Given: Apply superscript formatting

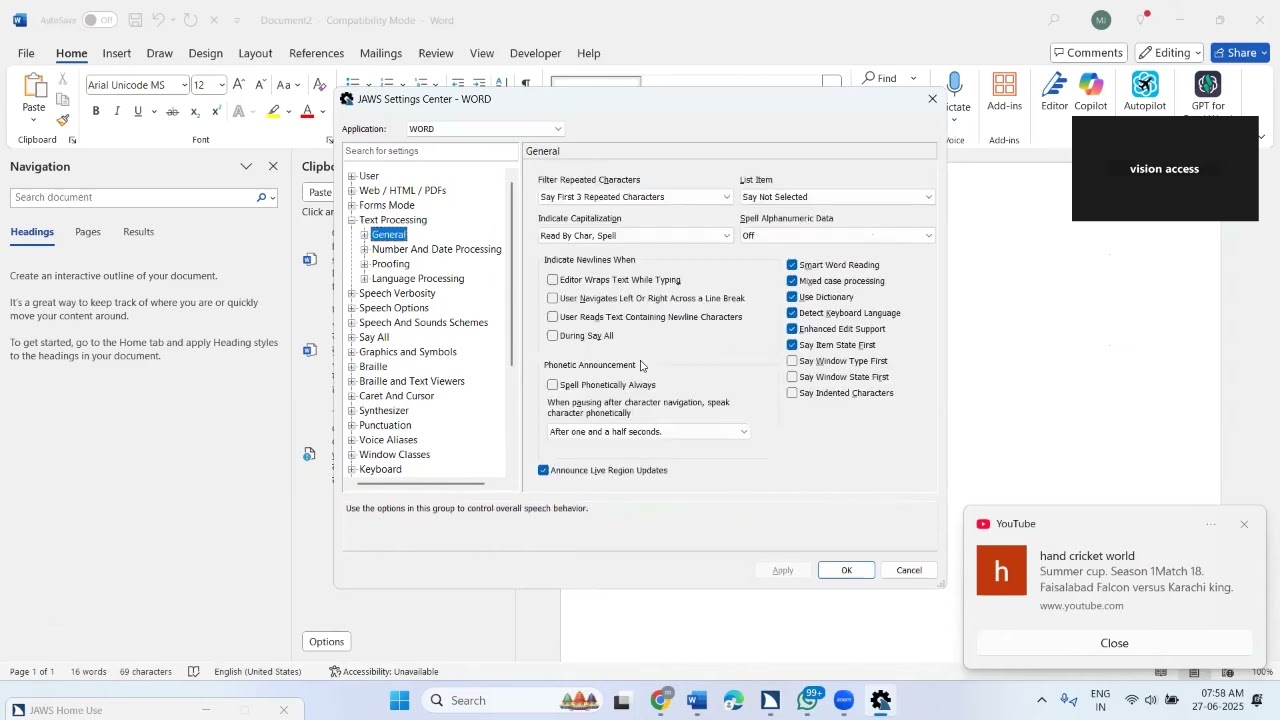Looking at the screenshot, I should (x=216, y=111).
